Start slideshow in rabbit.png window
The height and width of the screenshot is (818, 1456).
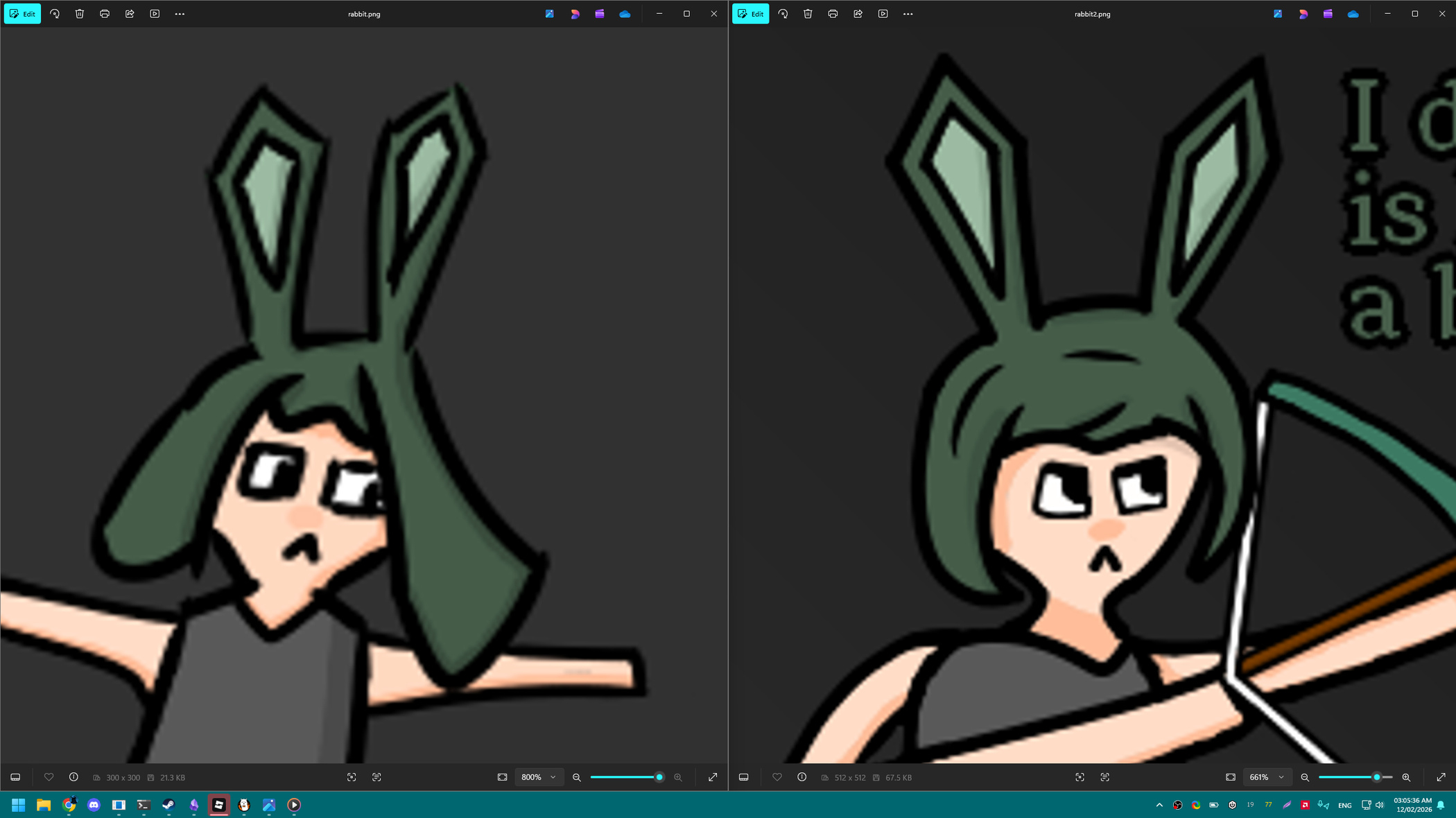coord(155,14)
